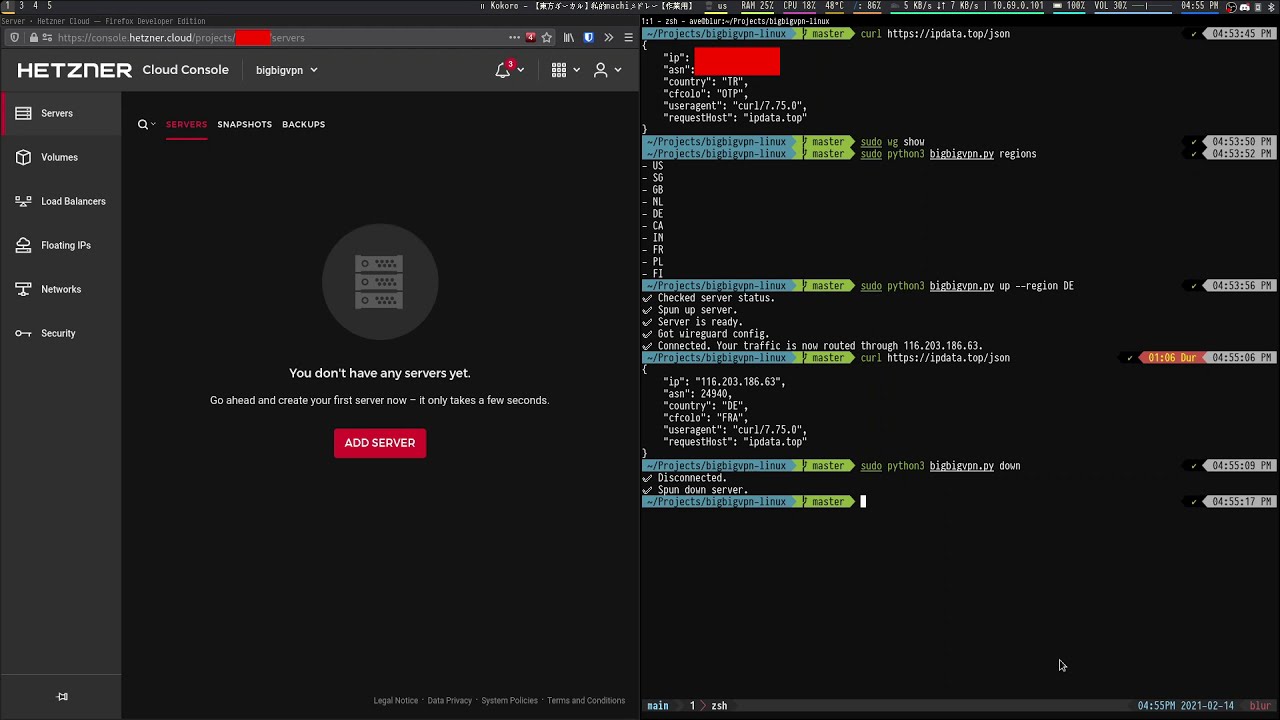
Task: Click the 'Server is ready.' line
Action: click(699, 322)
